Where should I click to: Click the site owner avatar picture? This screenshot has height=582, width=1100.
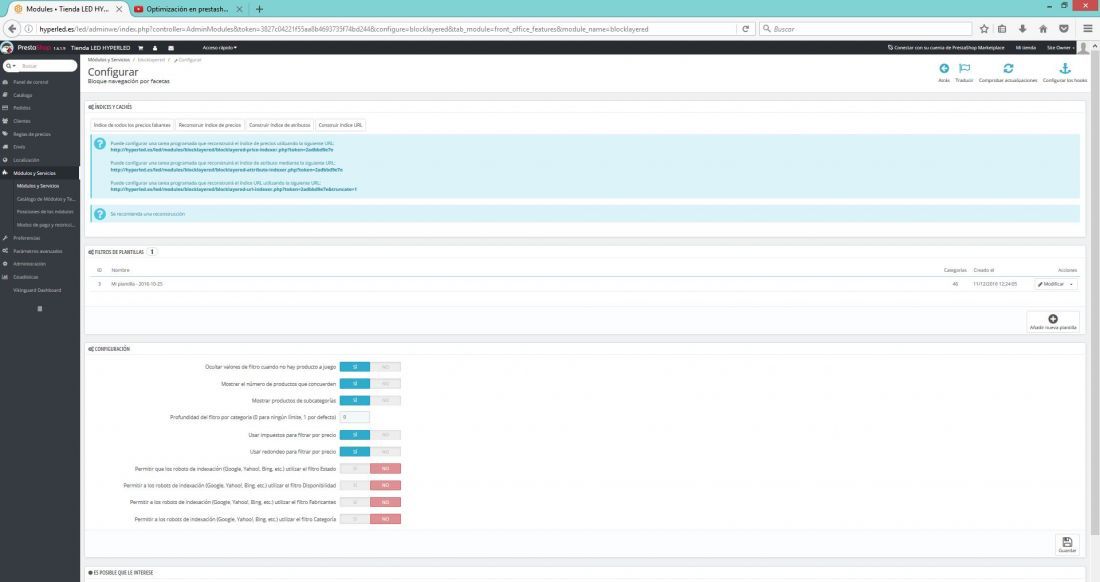pos(1083,48)
